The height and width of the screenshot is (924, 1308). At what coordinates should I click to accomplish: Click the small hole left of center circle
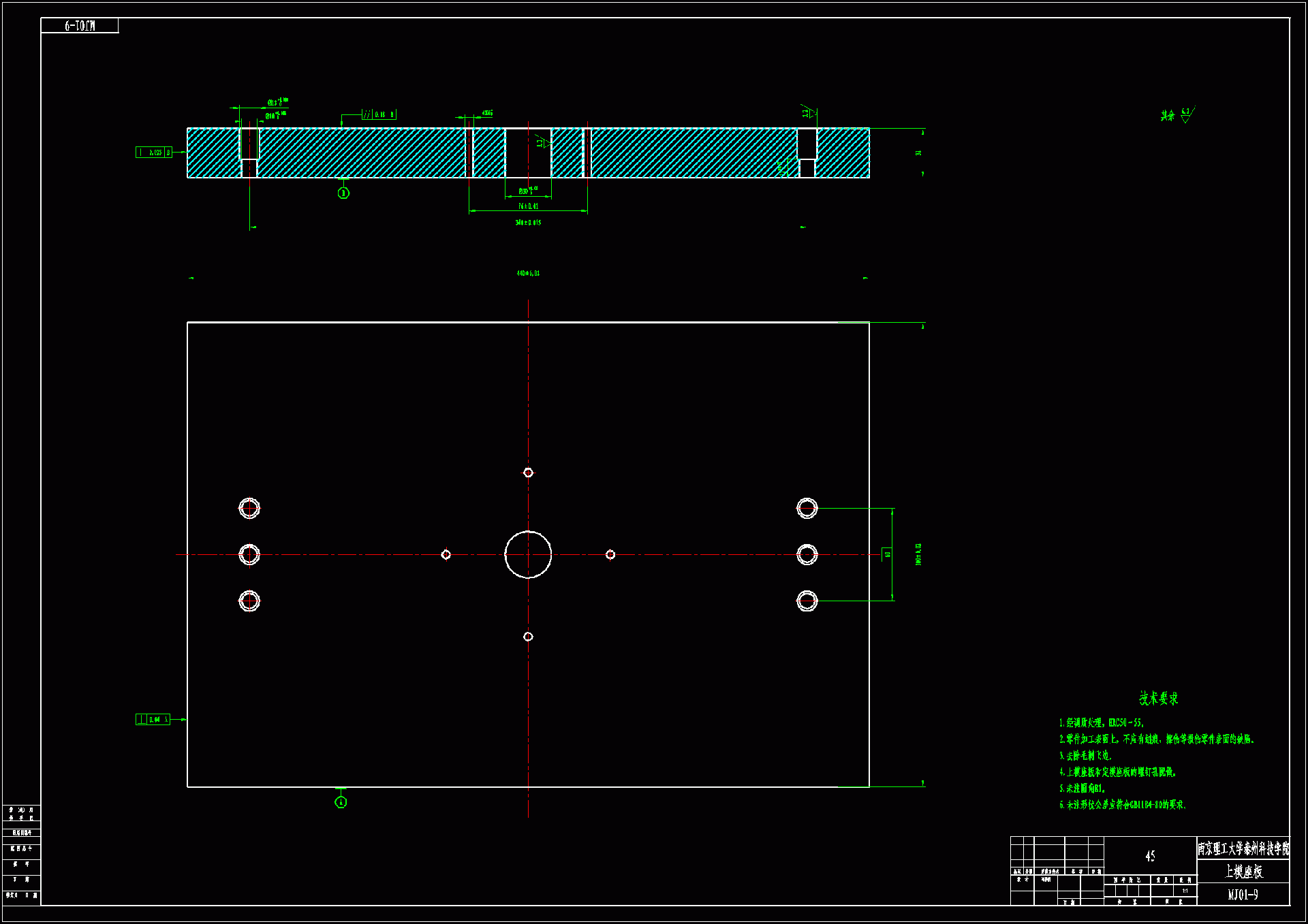point(446,555)
